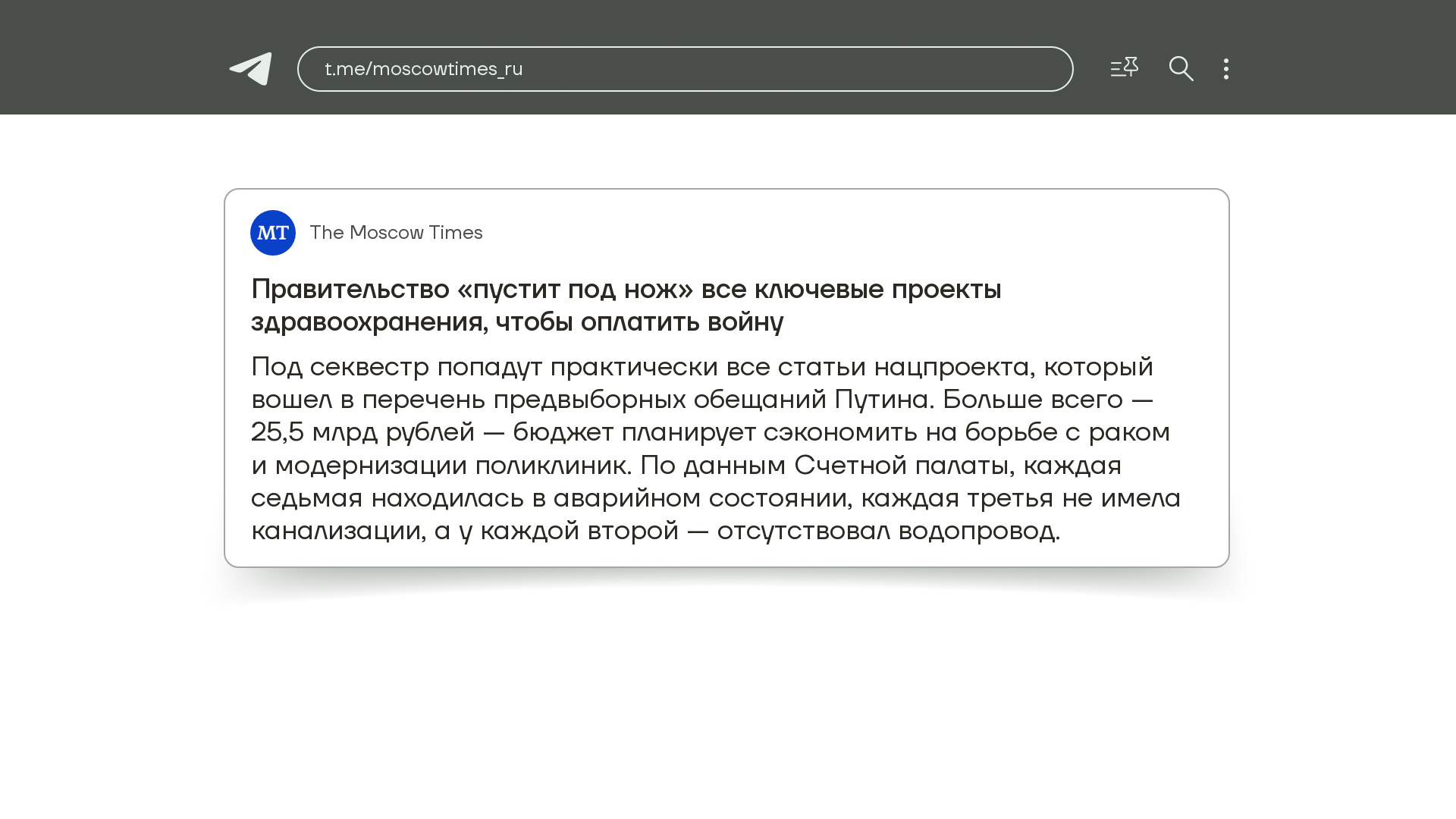Click the line mentioning «Счетной палаты»
This screenshot has height=819, width=1456.
coord(686,465)
